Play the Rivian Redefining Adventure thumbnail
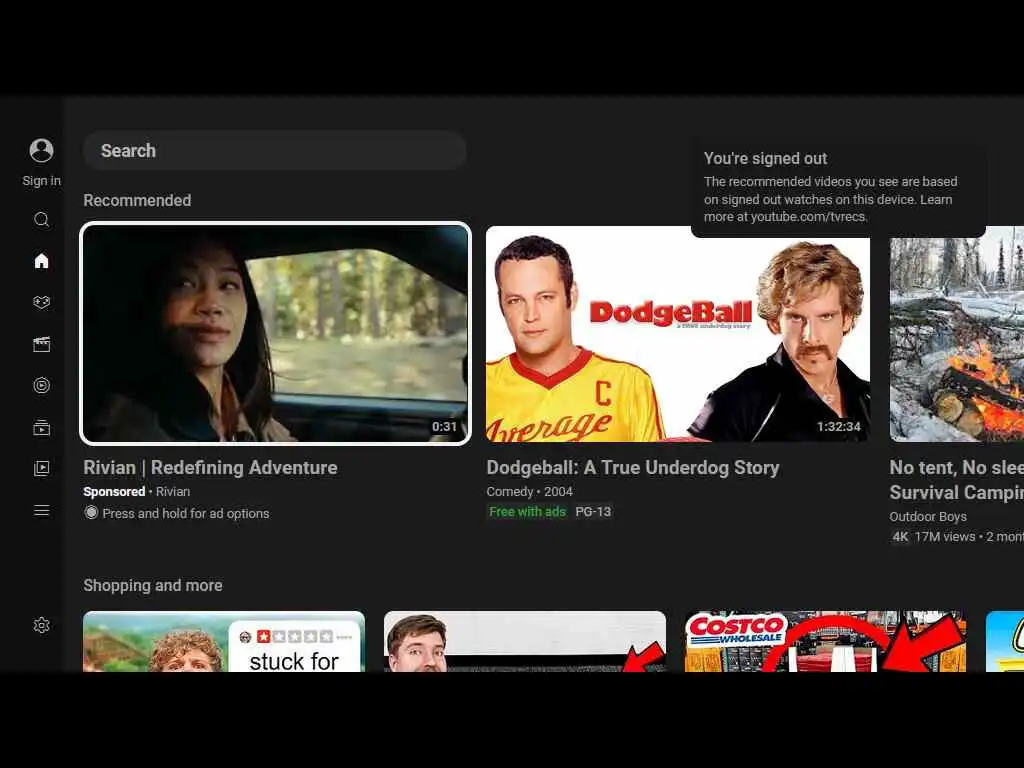The image size is (1024, 768). click(275, 334)
